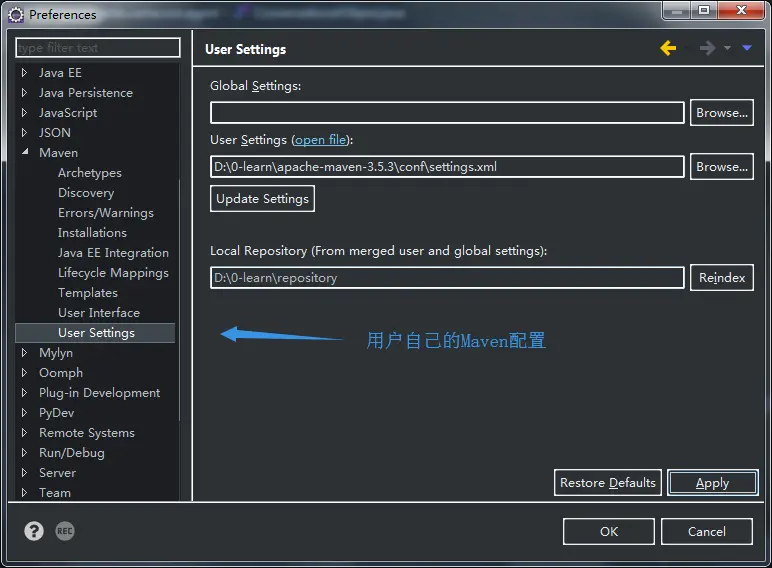Open Lifecycle Mappings page
This screenshot has height=568, width=772.
click(x=113, y=273)
